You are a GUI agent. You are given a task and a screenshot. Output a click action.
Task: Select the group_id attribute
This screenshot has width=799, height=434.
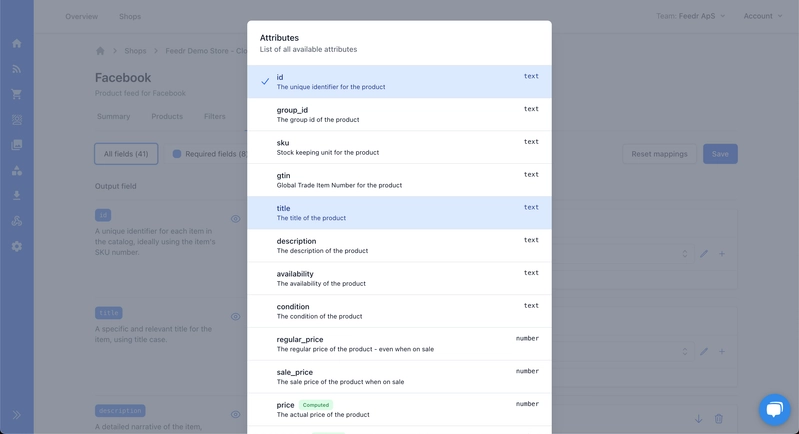pos(400,115)
